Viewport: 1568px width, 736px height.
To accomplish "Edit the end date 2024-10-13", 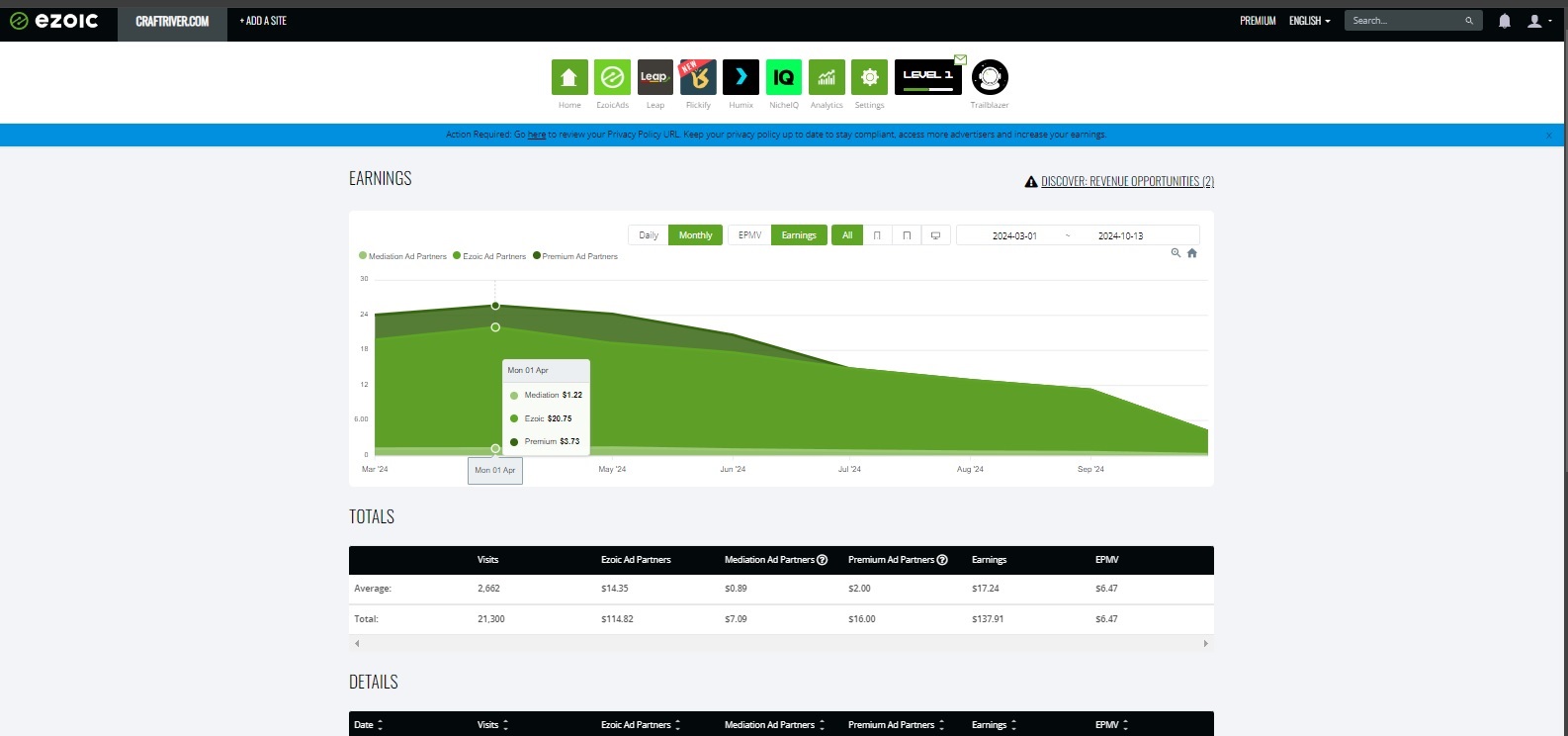I will click(1121, 235).
